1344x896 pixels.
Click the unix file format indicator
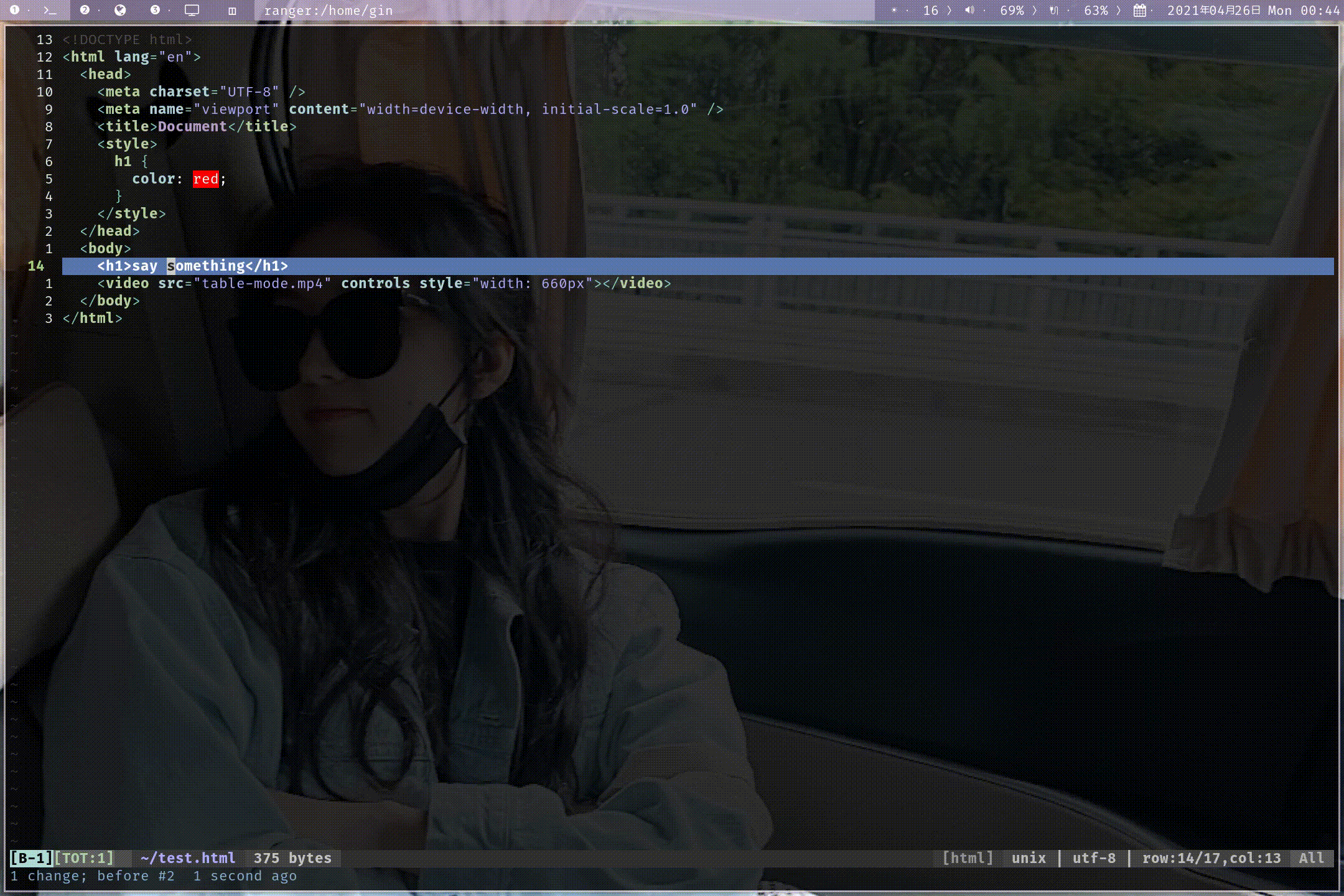tap(1029, 858)
